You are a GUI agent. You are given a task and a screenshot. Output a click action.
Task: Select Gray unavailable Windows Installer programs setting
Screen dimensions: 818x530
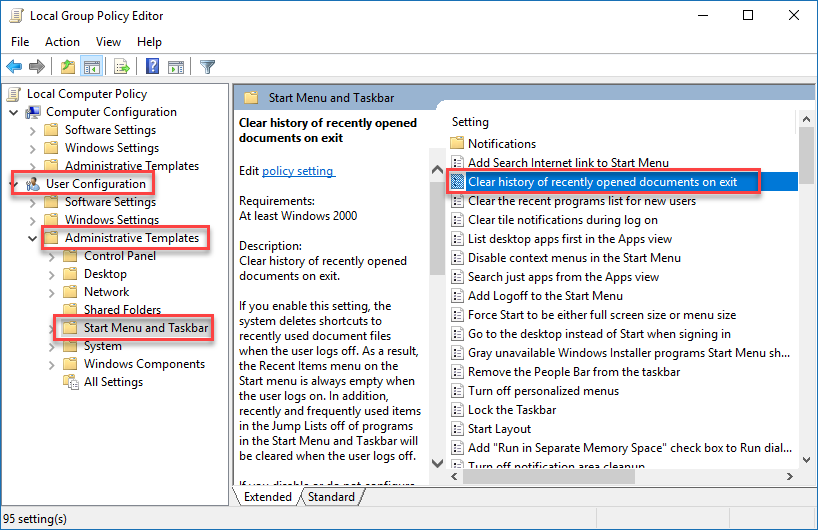[x=629, y=353]
